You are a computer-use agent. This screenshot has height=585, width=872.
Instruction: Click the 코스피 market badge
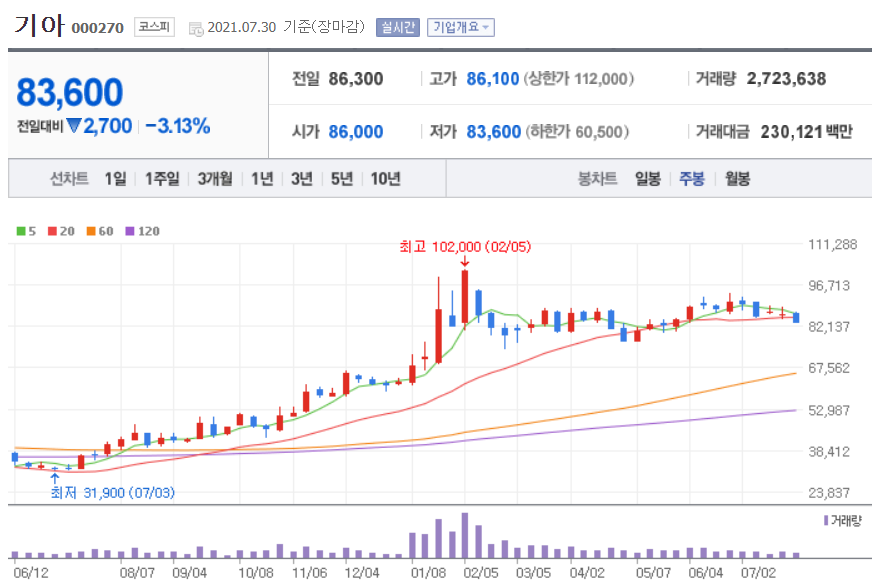tap(154, 27)
